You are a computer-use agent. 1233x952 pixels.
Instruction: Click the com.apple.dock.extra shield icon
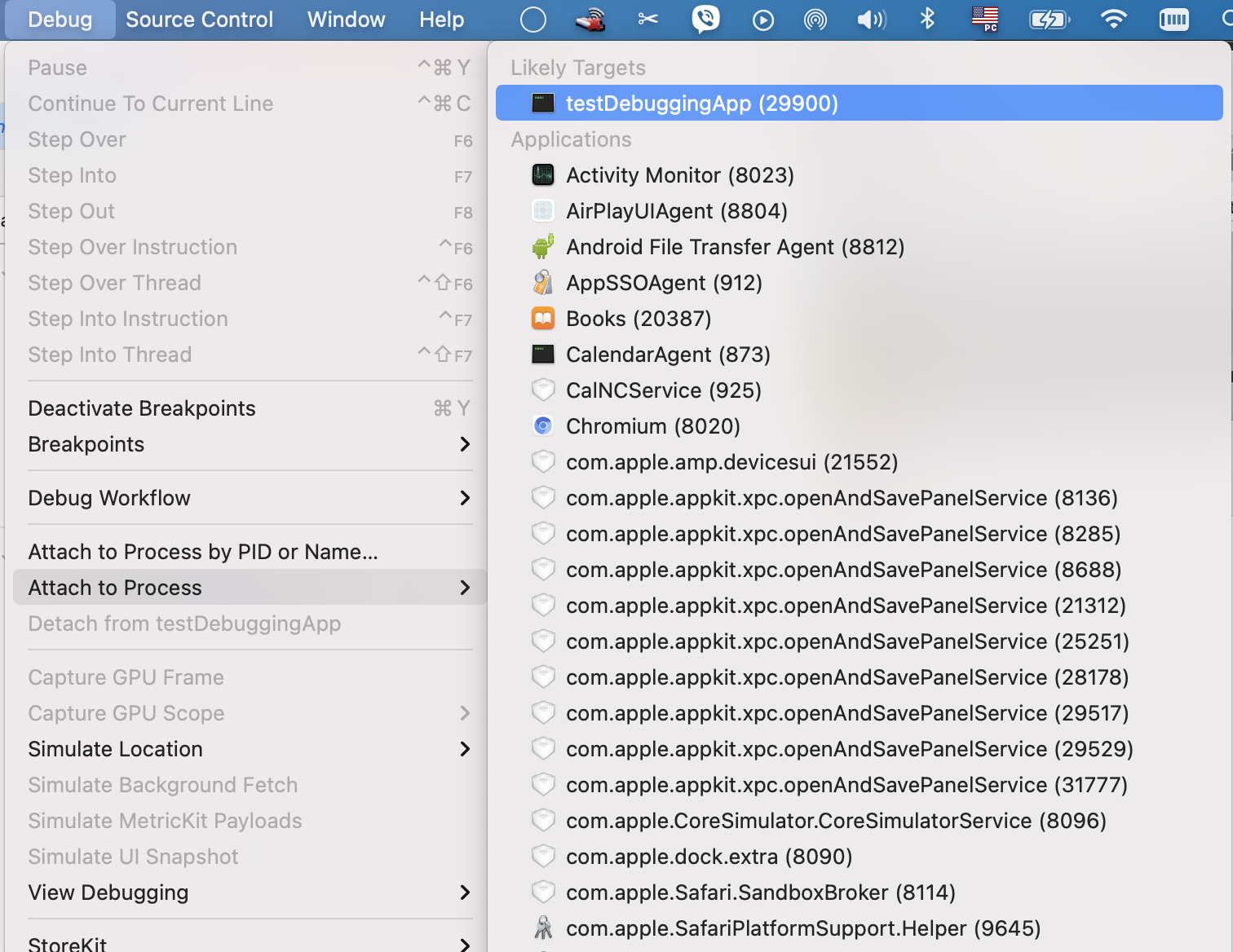click(543, 856)
